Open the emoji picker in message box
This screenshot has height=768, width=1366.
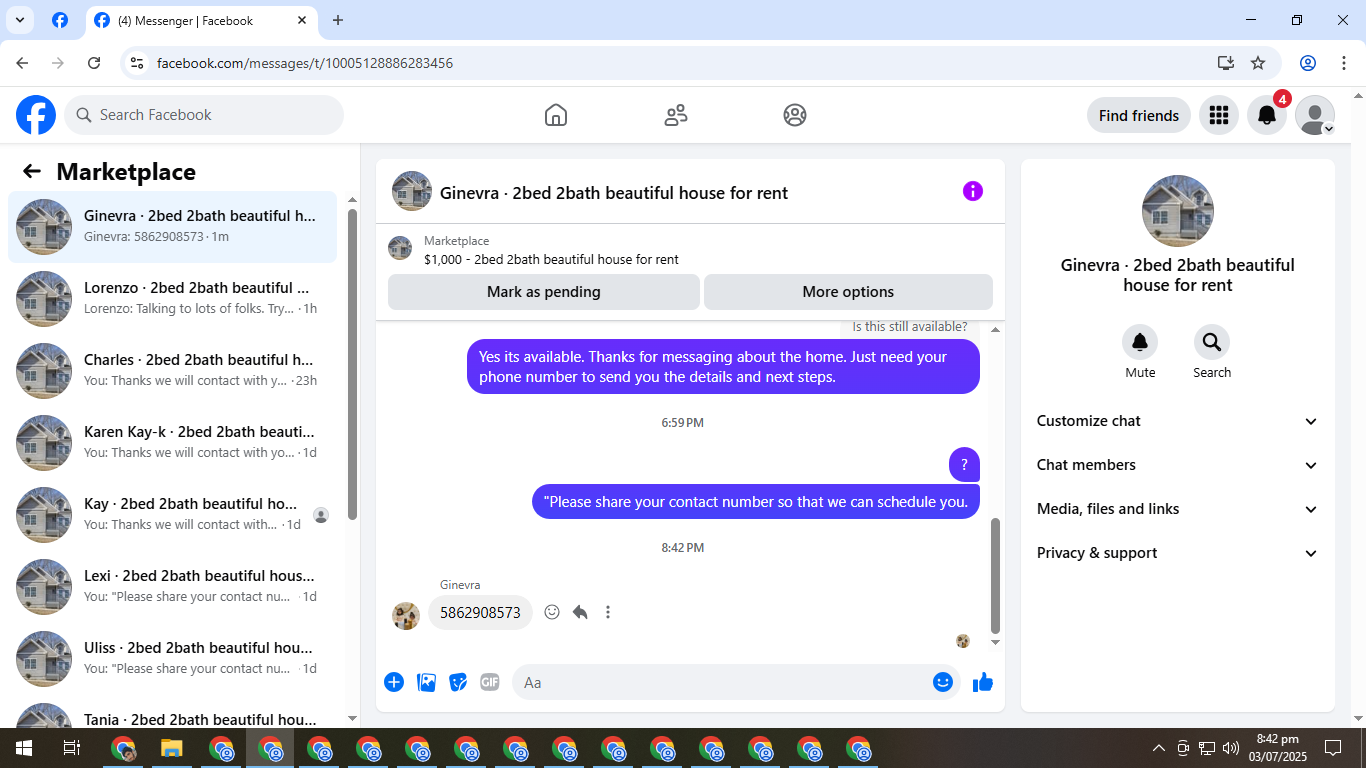coord(943,682)
